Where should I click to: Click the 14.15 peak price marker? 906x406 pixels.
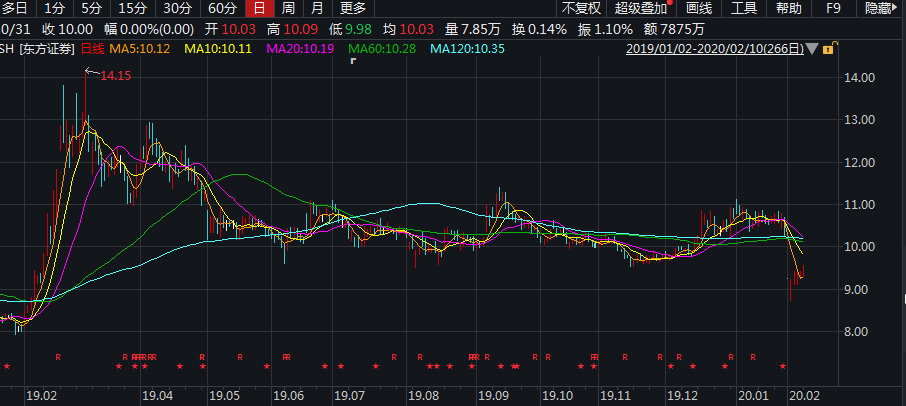(x=115, y=75)
